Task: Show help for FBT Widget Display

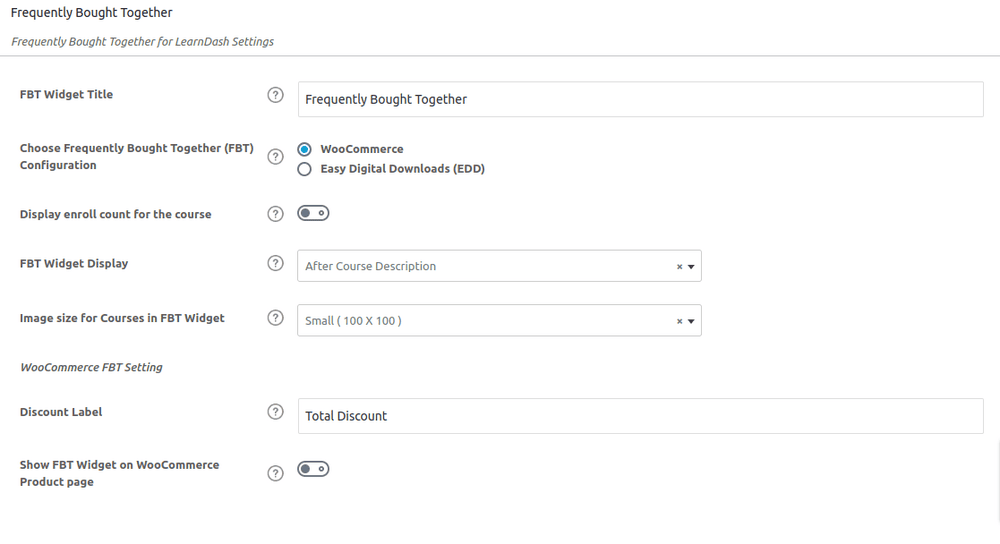Action: point(275,263)
